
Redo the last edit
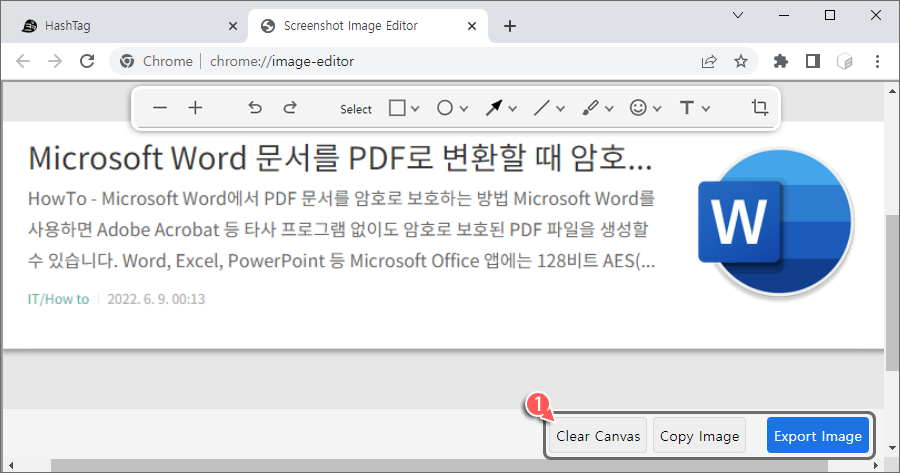point(290,108)
